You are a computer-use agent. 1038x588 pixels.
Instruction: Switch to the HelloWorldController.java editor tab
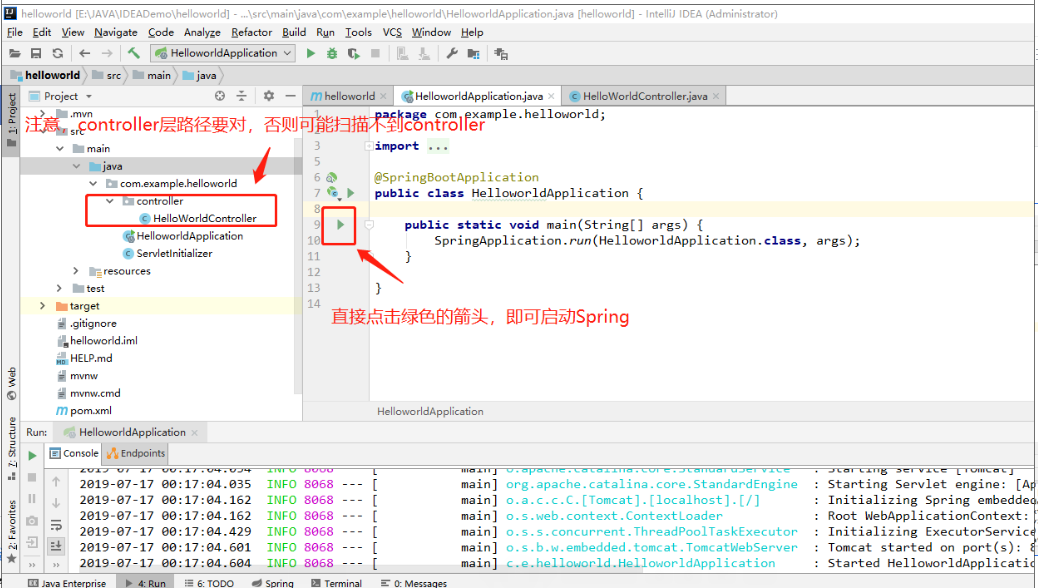tap(645, 96)
